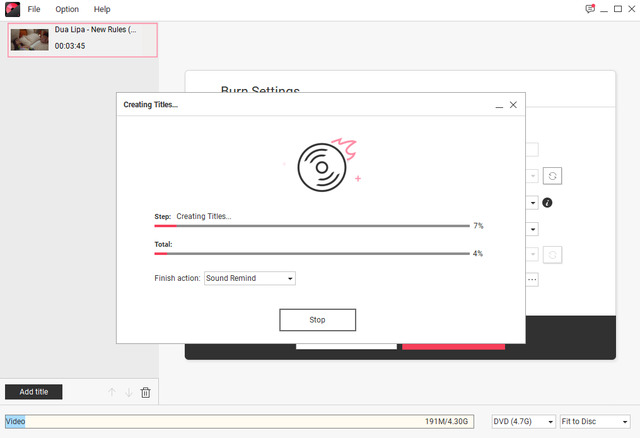
Task: Click the Step progress bar
Action: (x=311, y=226)
